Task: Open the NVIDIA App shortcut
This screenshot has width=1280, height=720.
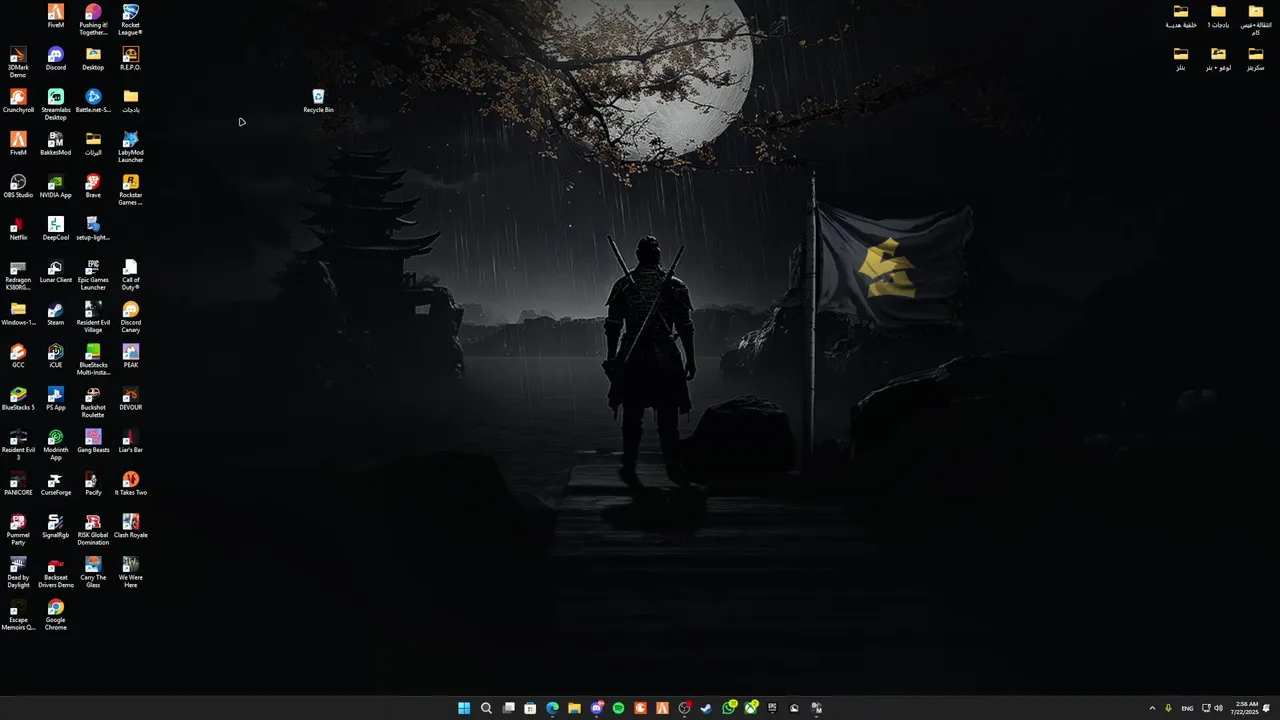Action: tap(55, 186)
